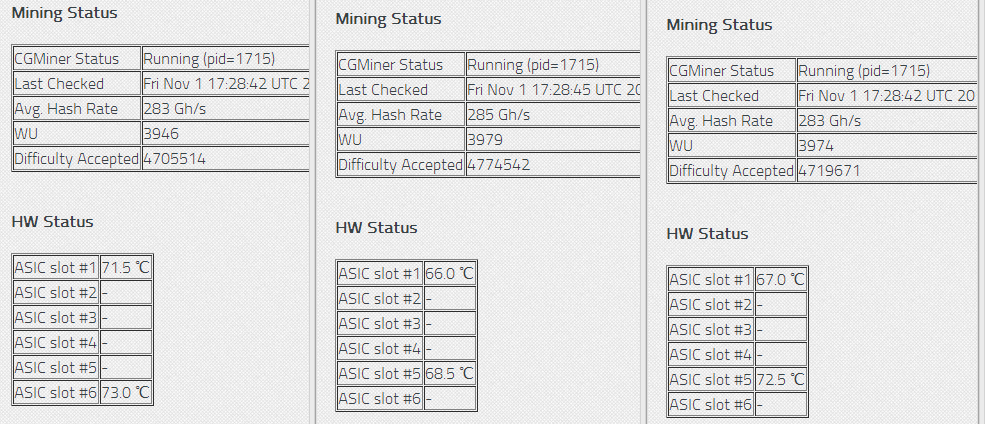Click Difficulty Accepted value 4705514

175,159
